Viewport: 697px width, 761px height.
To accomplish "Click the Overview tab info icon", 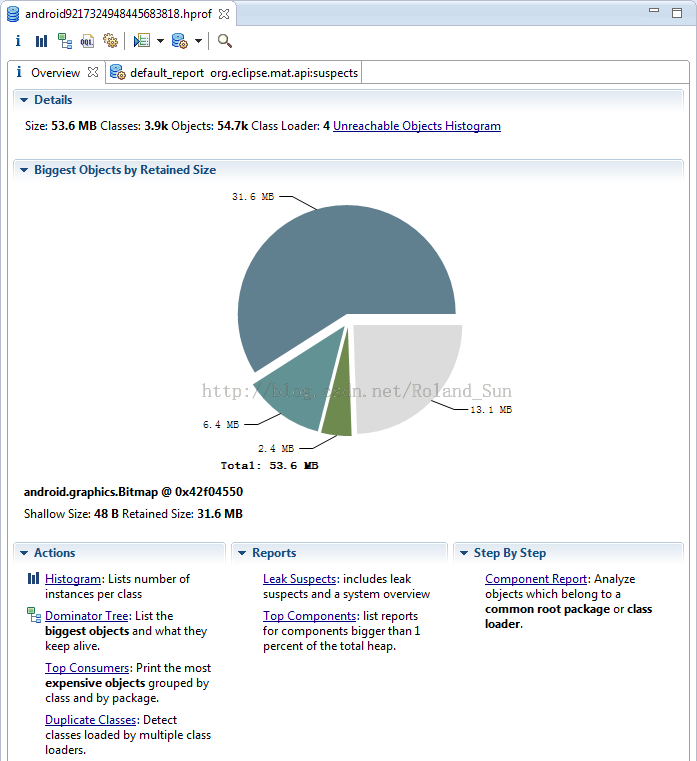I will (19, 72).
